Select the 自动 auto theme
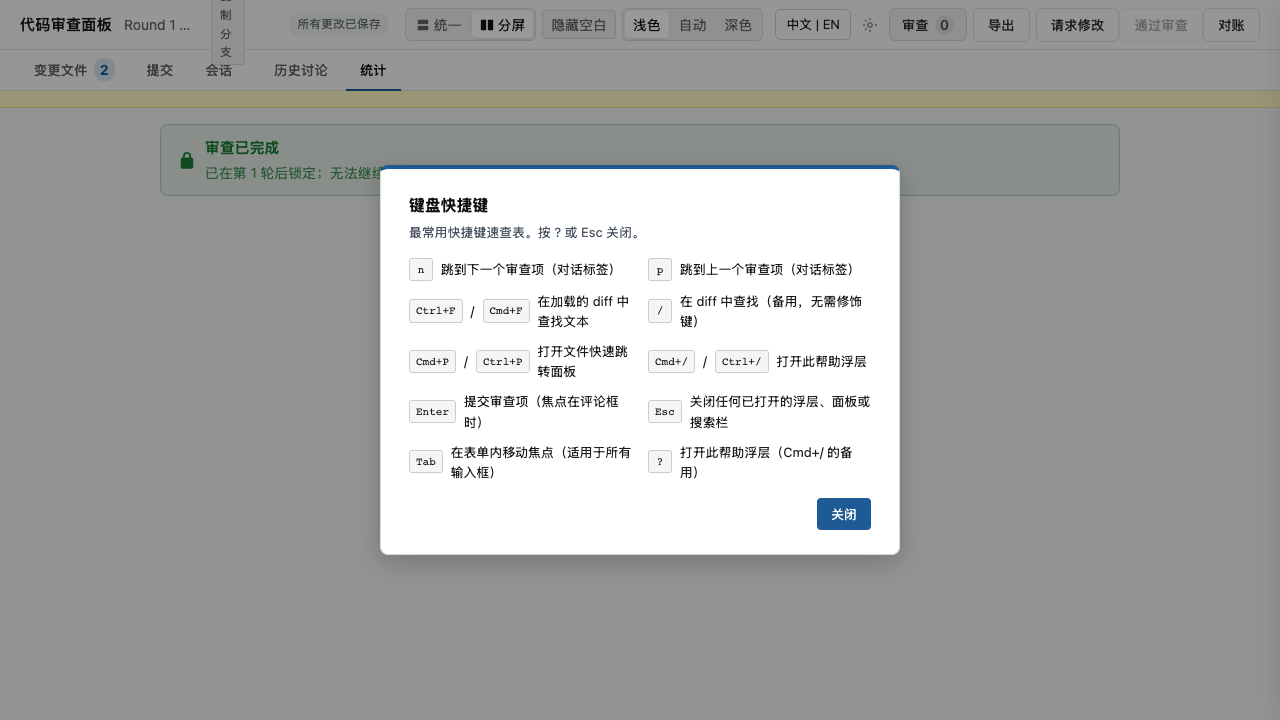Image resolution: width=1280 pixels, height=720 pixels. click(x=692, y=25)
